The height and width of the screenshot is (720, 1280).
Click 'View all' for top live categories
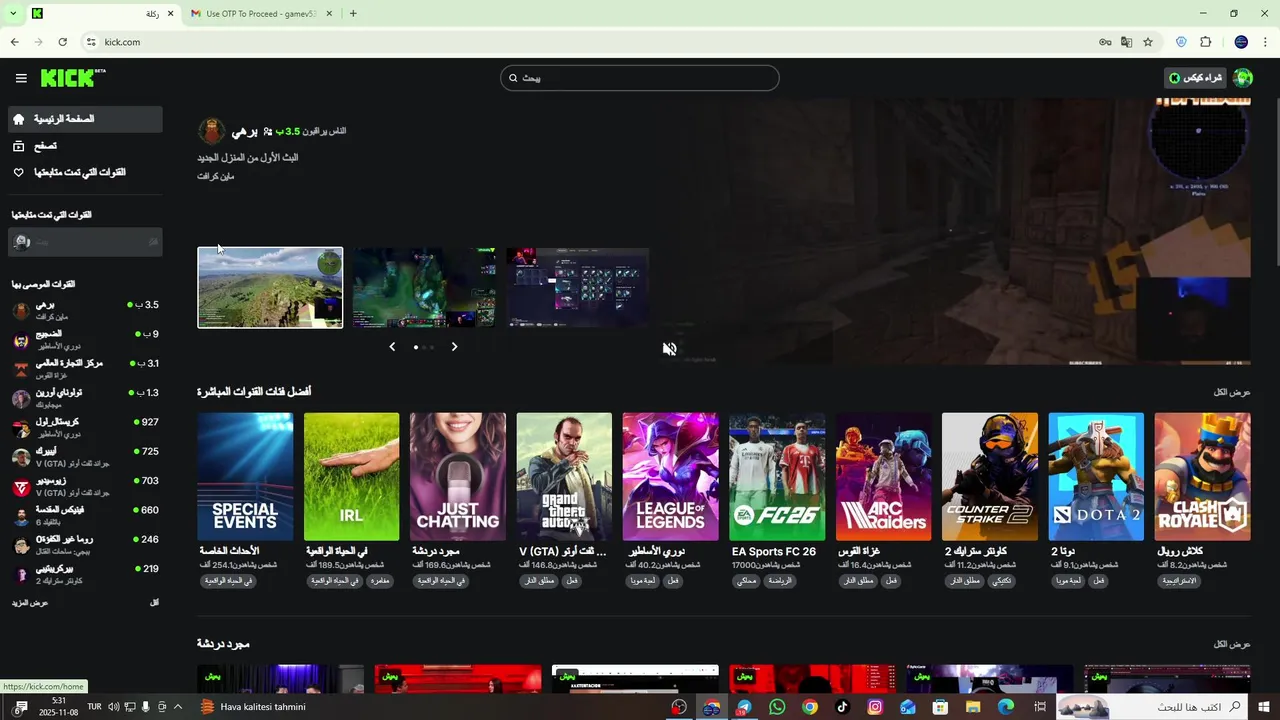[x=1232, y=392]
